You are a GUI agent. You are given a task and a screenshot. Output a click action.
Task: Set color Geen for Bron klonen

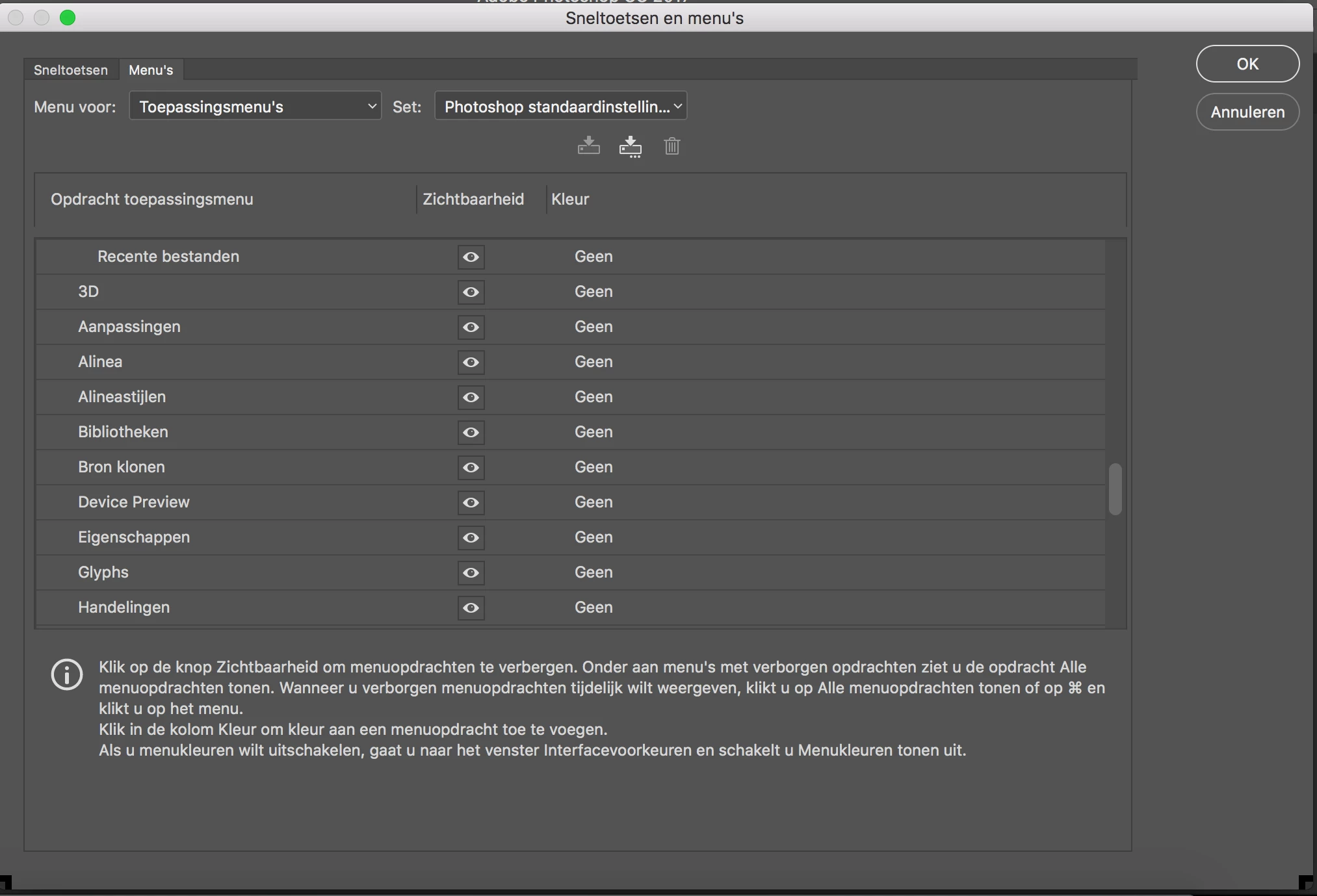pos(593,467)
